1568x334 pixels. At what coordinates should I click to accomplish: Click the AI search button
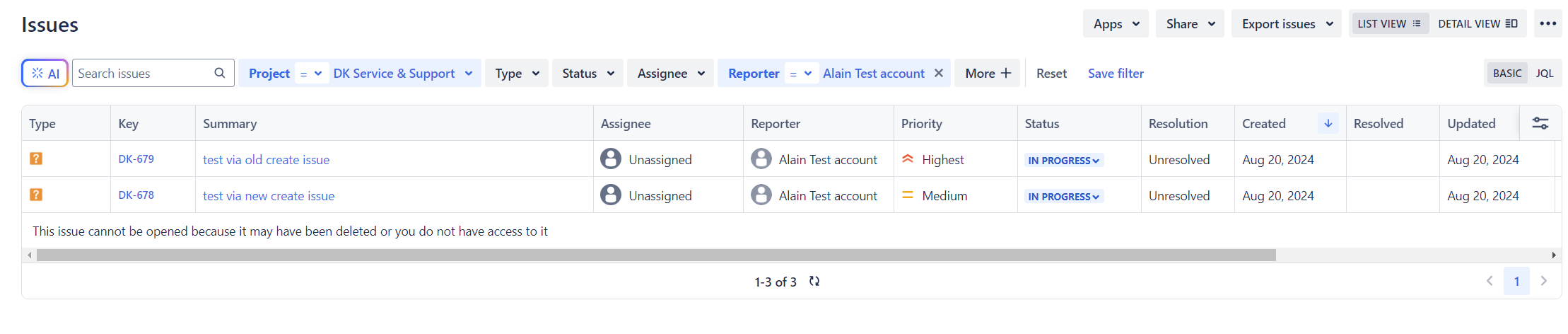tap(45, 73)
